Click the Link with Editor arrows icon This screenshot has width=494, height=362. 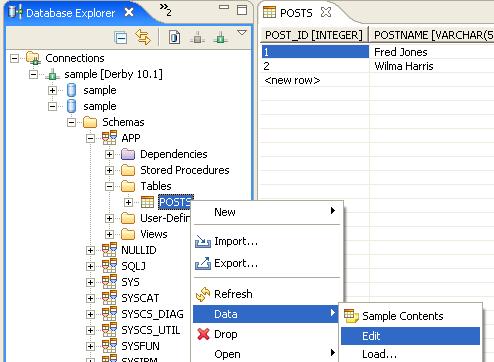click(x=143, y=37)
